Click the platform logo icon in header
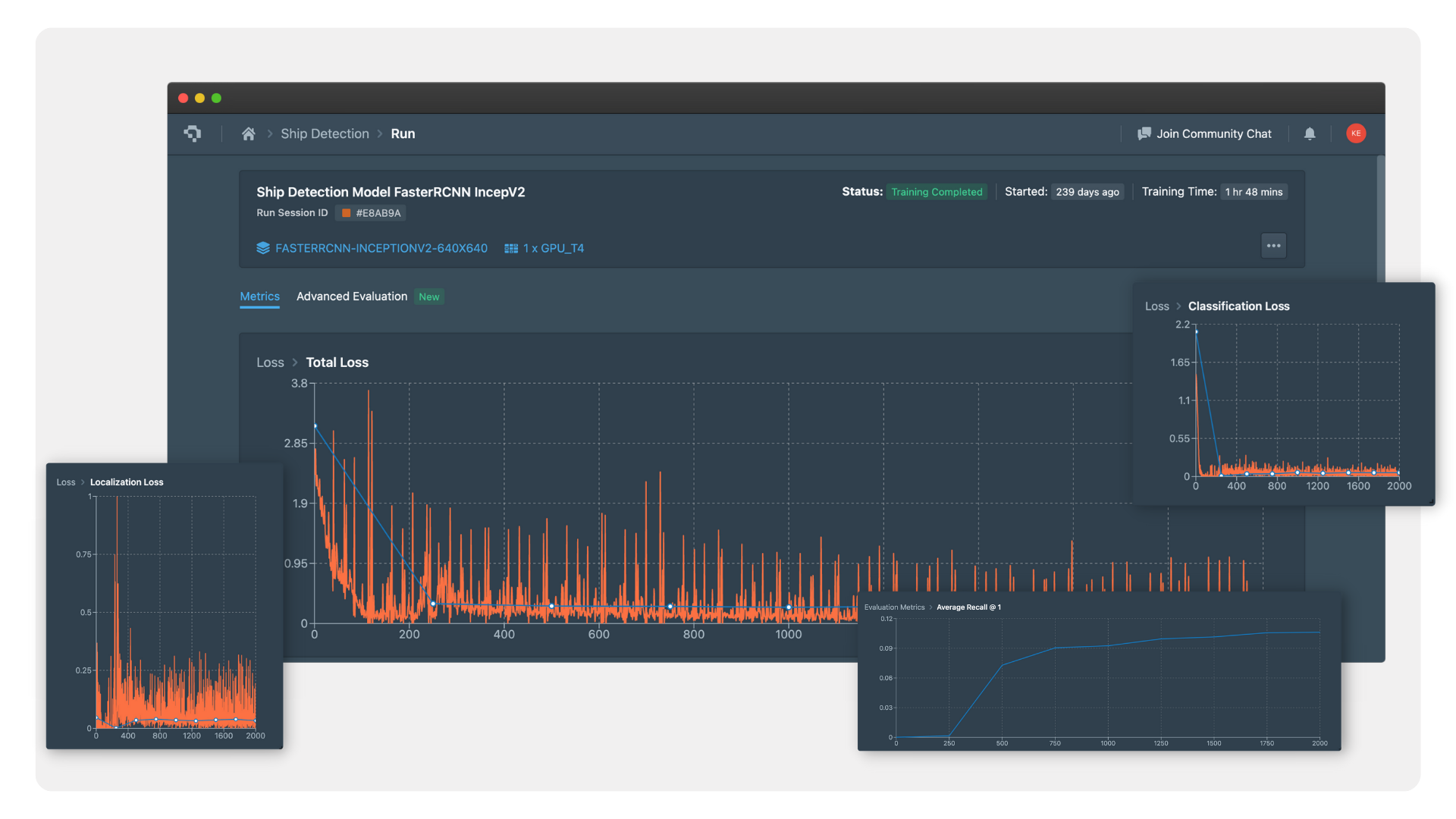This screenshot has height=819, width=1456. pos(193,133)
